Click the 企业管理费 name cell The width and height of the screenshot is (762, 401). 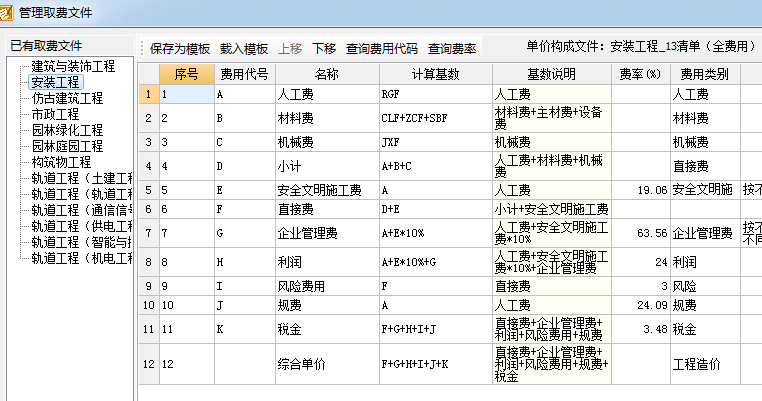click(327, 233)
